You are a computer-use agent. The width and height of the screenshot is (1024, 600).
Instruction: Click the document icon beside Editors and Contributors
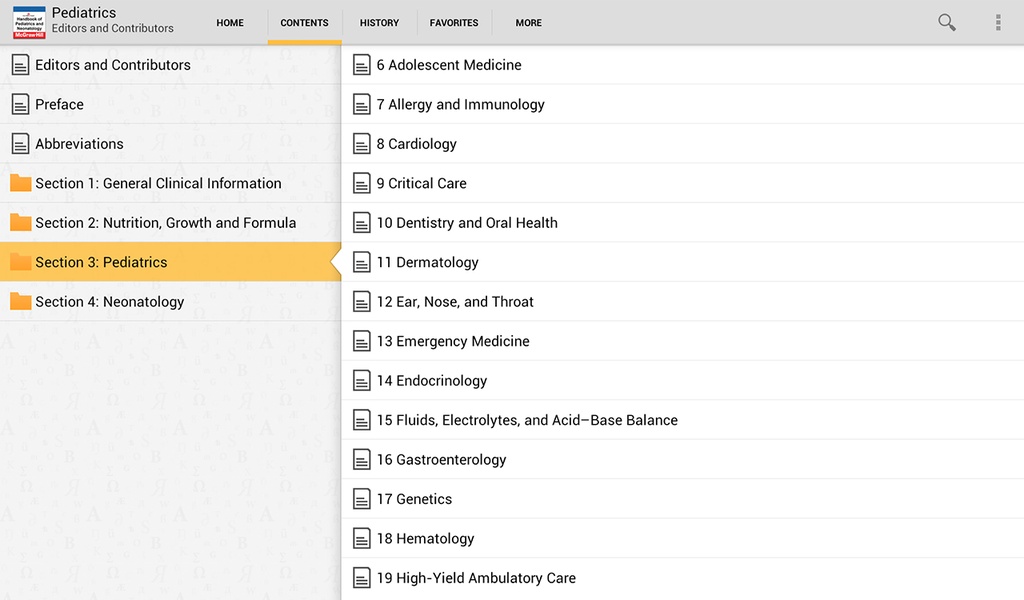(20, 65)
